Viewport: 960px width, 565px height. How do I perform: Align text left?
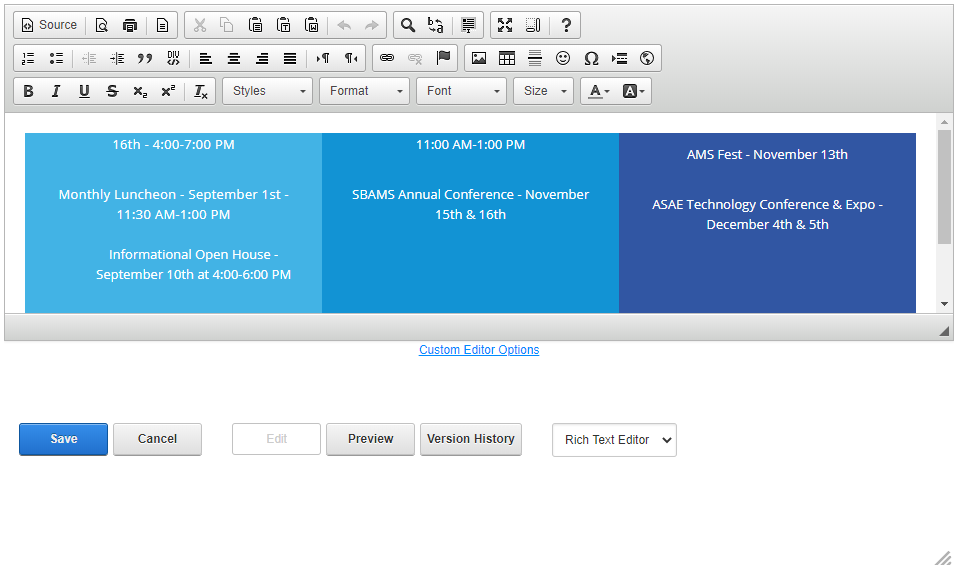(206, 58)
